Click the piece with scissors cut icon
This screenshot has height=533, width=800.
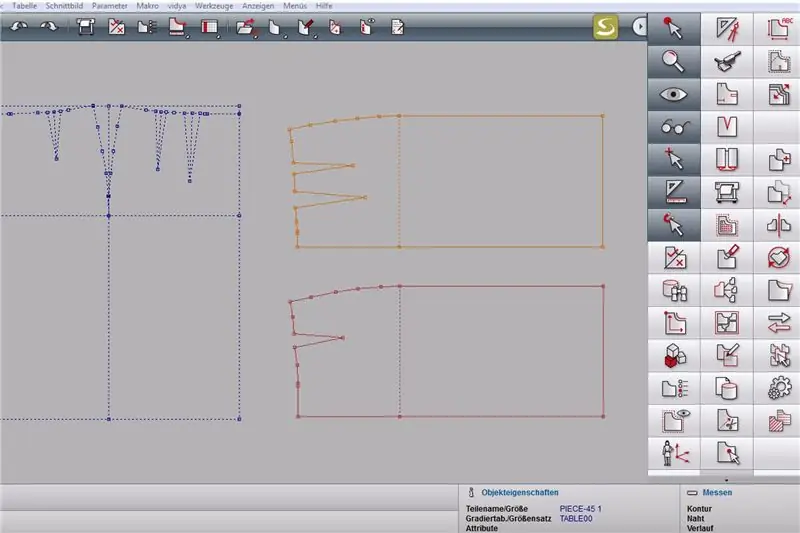click(x=727, y=421)
